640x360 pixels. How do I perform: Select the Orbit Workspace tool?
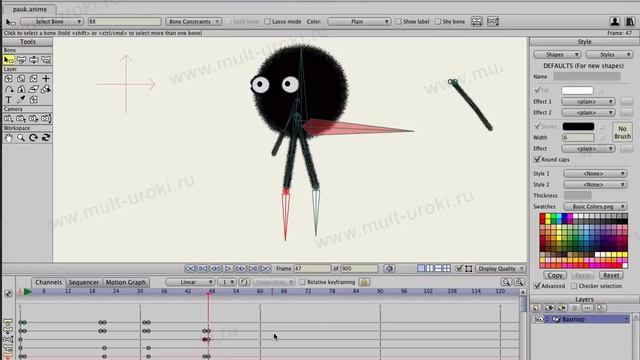pyautogui.click(x=46, y=138)
